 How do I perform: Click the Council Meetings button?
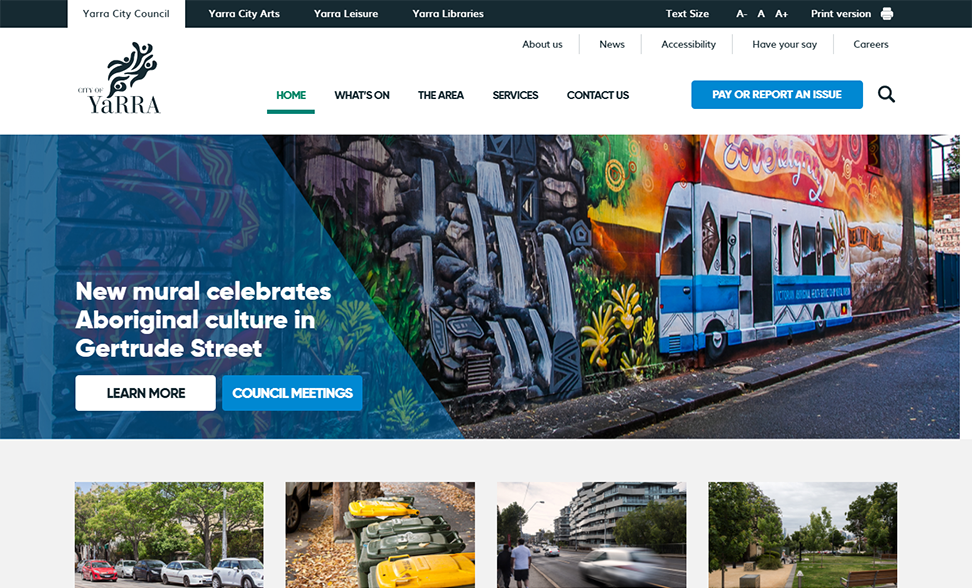pyautogui.click(x=292, y=393)
